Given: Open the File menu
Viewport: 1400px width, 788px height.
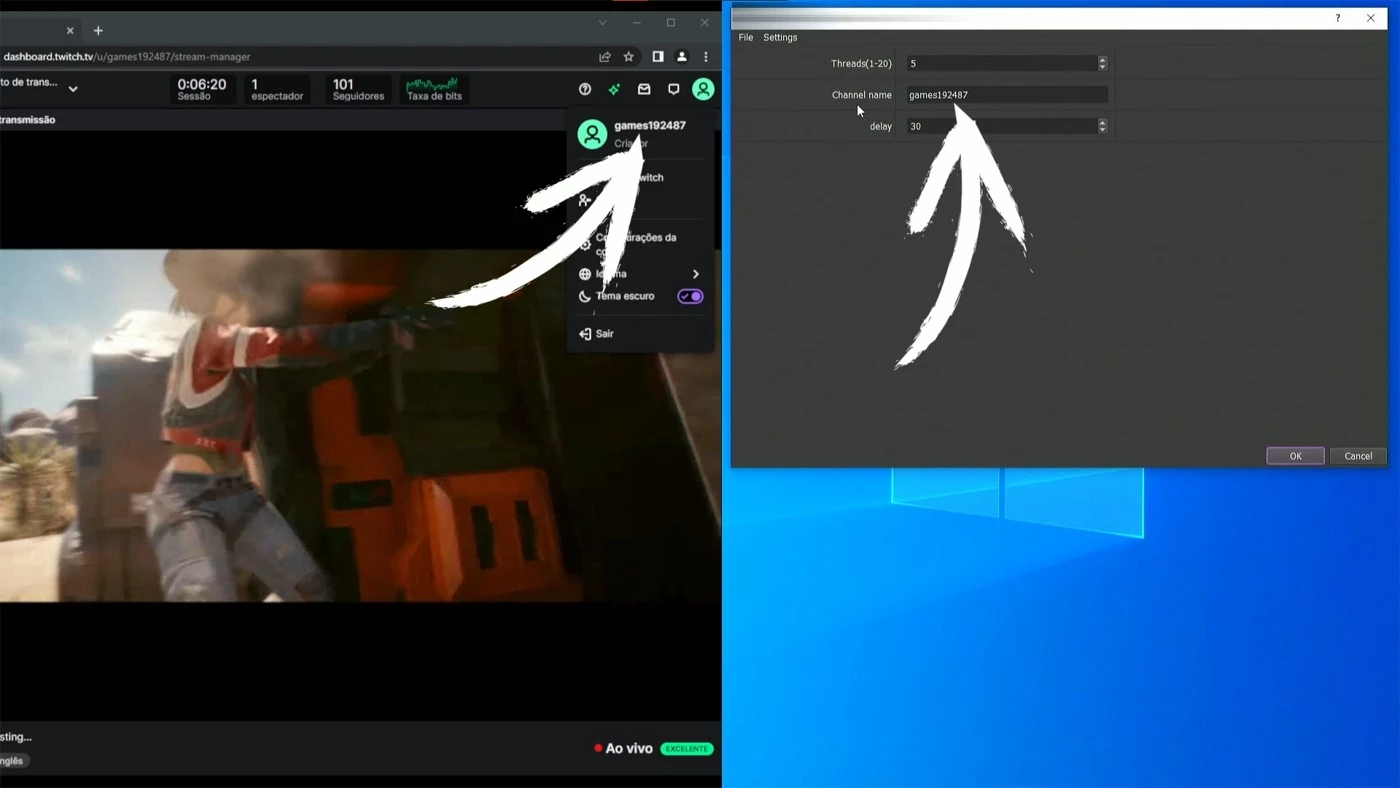Looking at the screenshot, I should coord(745,37).
